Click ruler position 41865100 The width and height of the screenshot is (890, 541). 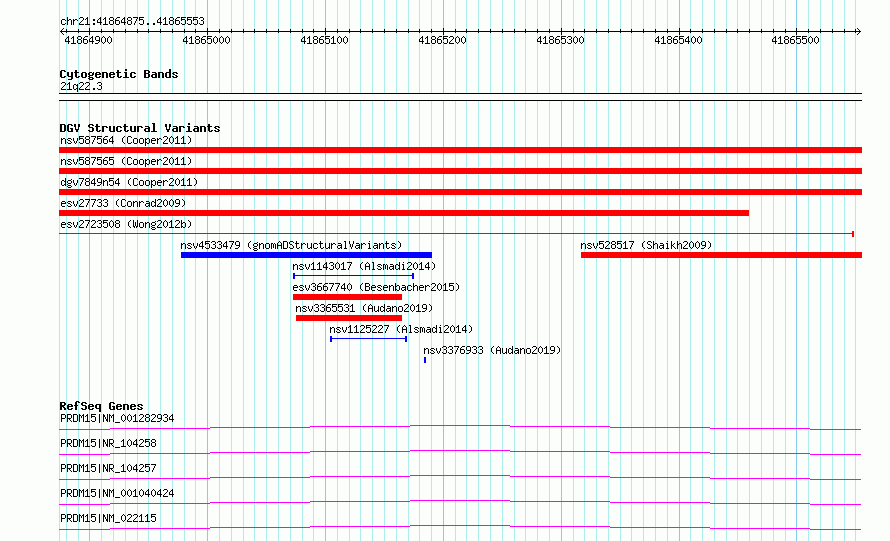pyautogui.click(x=325, y=40)
